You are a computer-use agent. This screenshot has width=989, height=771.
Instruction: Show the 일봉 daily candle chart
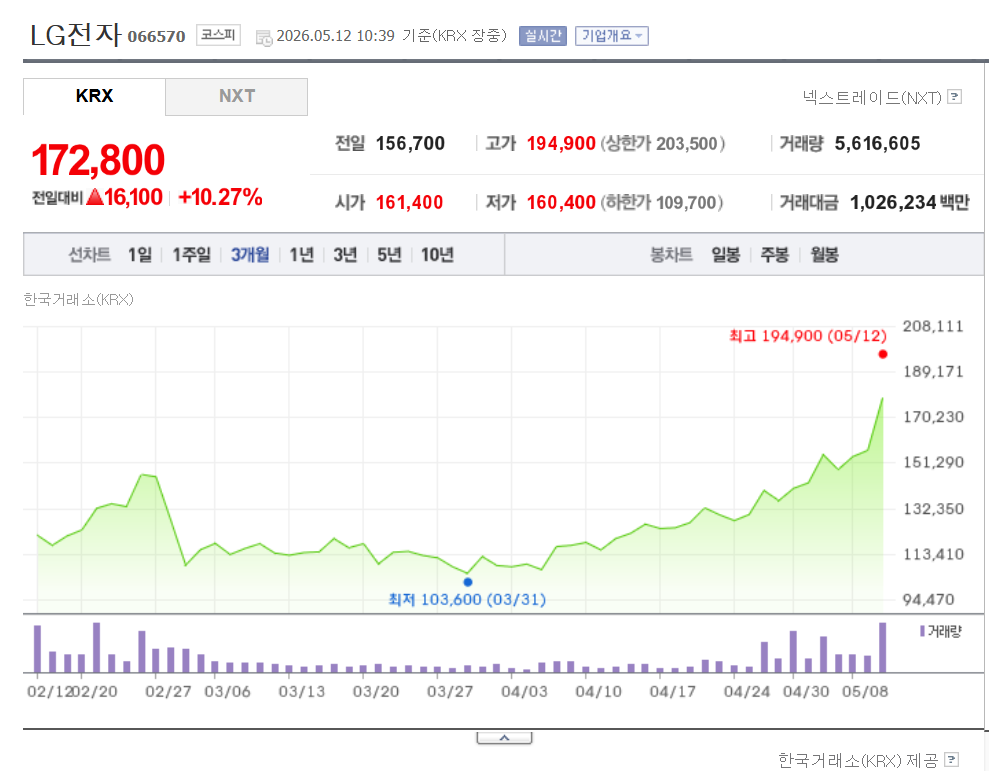[725, 255]
